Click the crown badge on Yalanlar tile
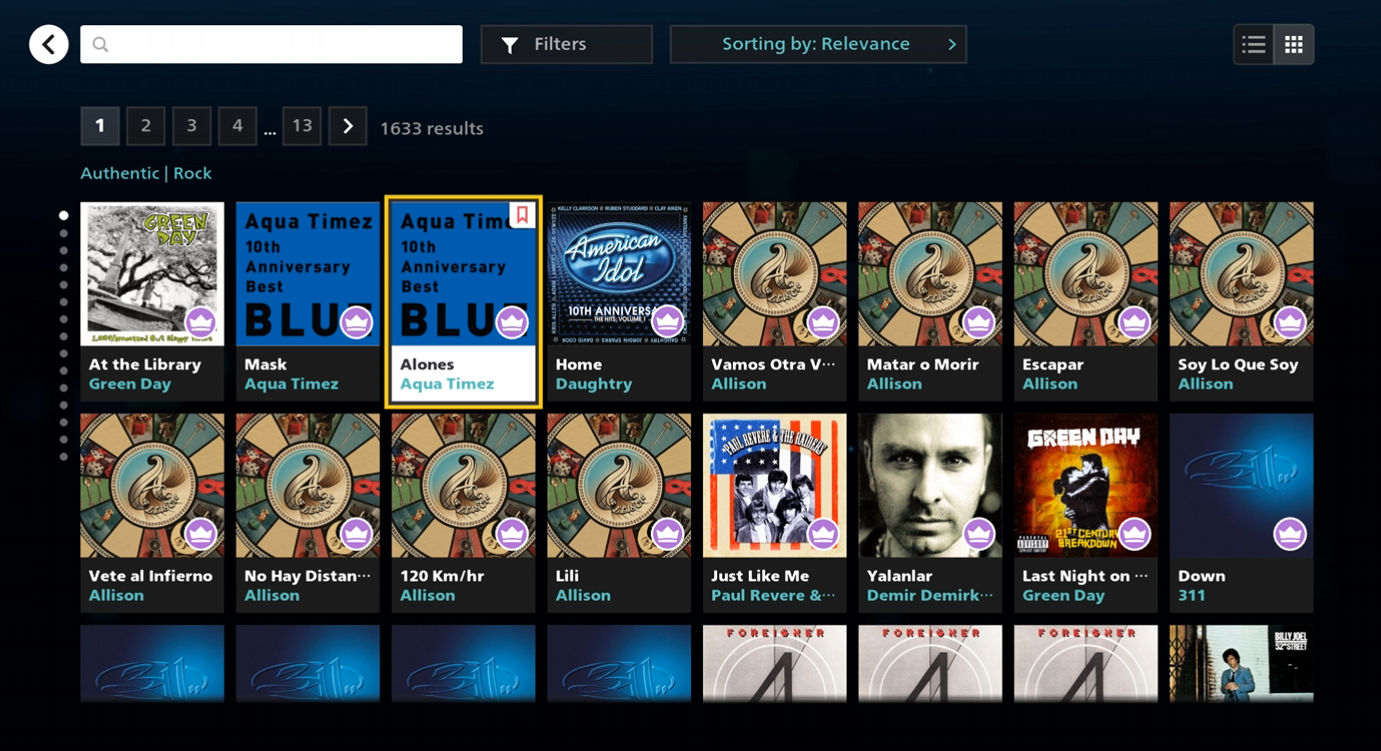This screenshot has height=751, width=1381. [x=979, y=534]
